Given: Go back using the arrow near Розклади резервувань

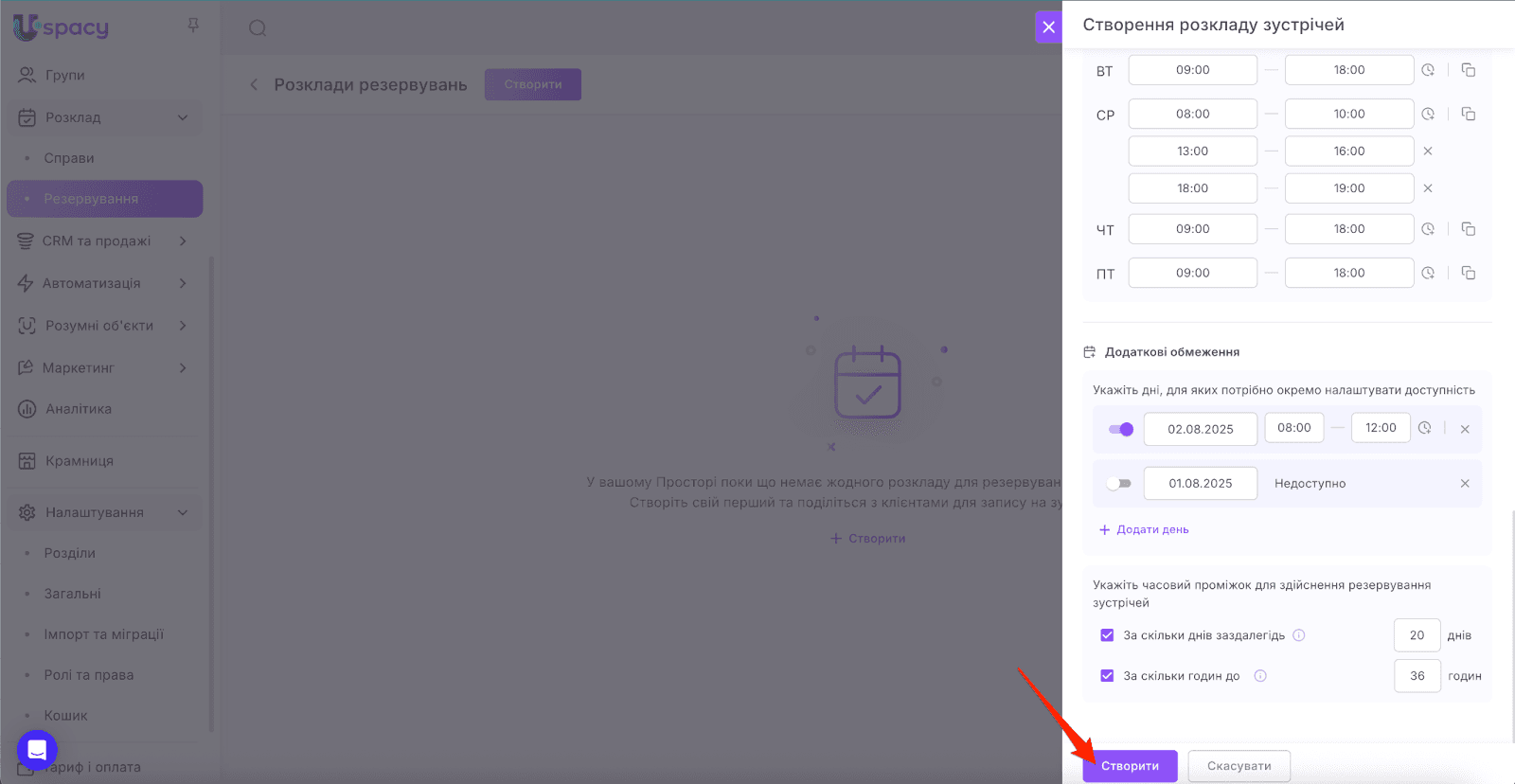Looking at the screenshot, I should pyautogui.click(x=254, y=85).
